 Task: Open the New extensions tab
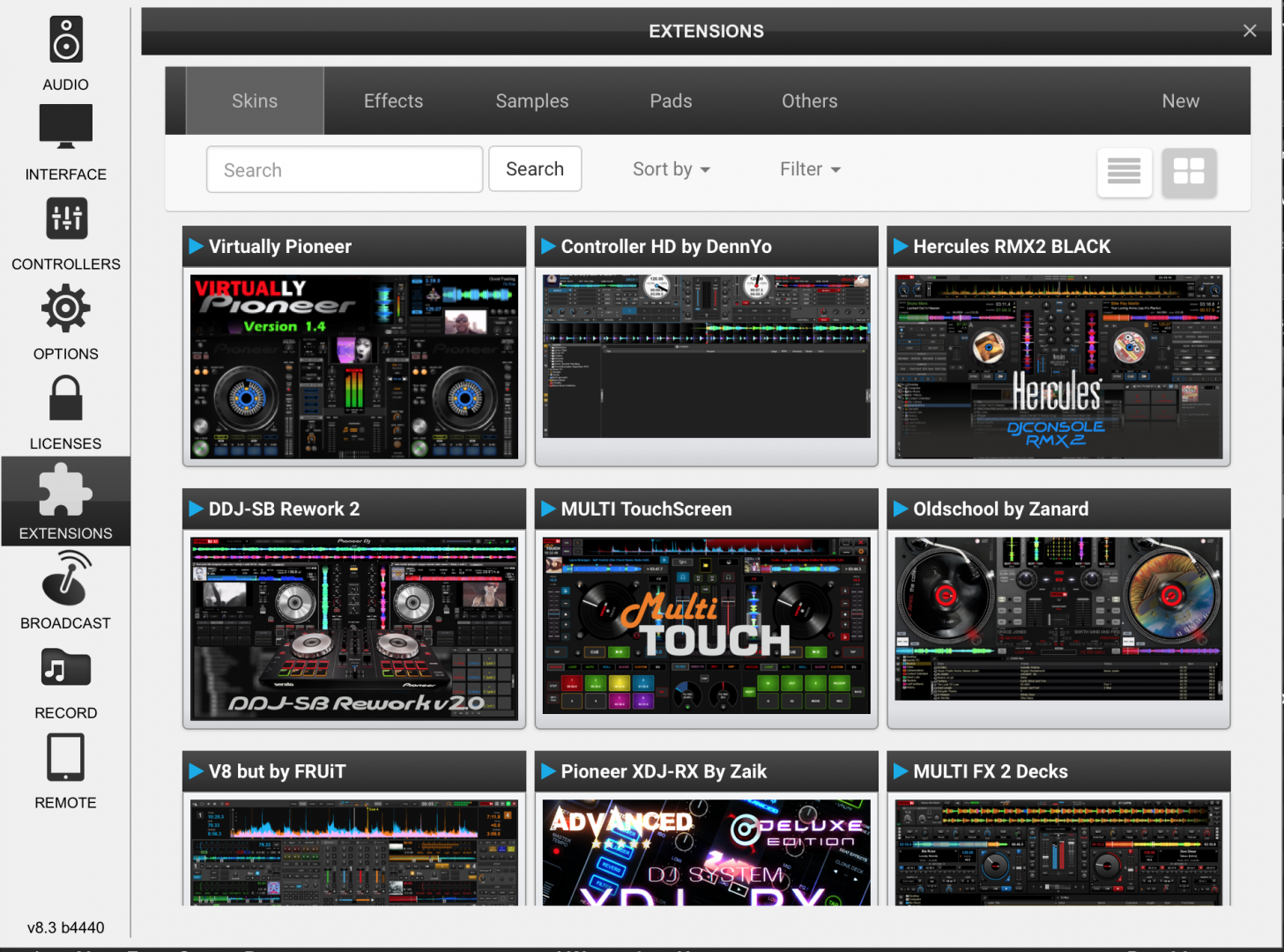click(x=1180, y=101)
